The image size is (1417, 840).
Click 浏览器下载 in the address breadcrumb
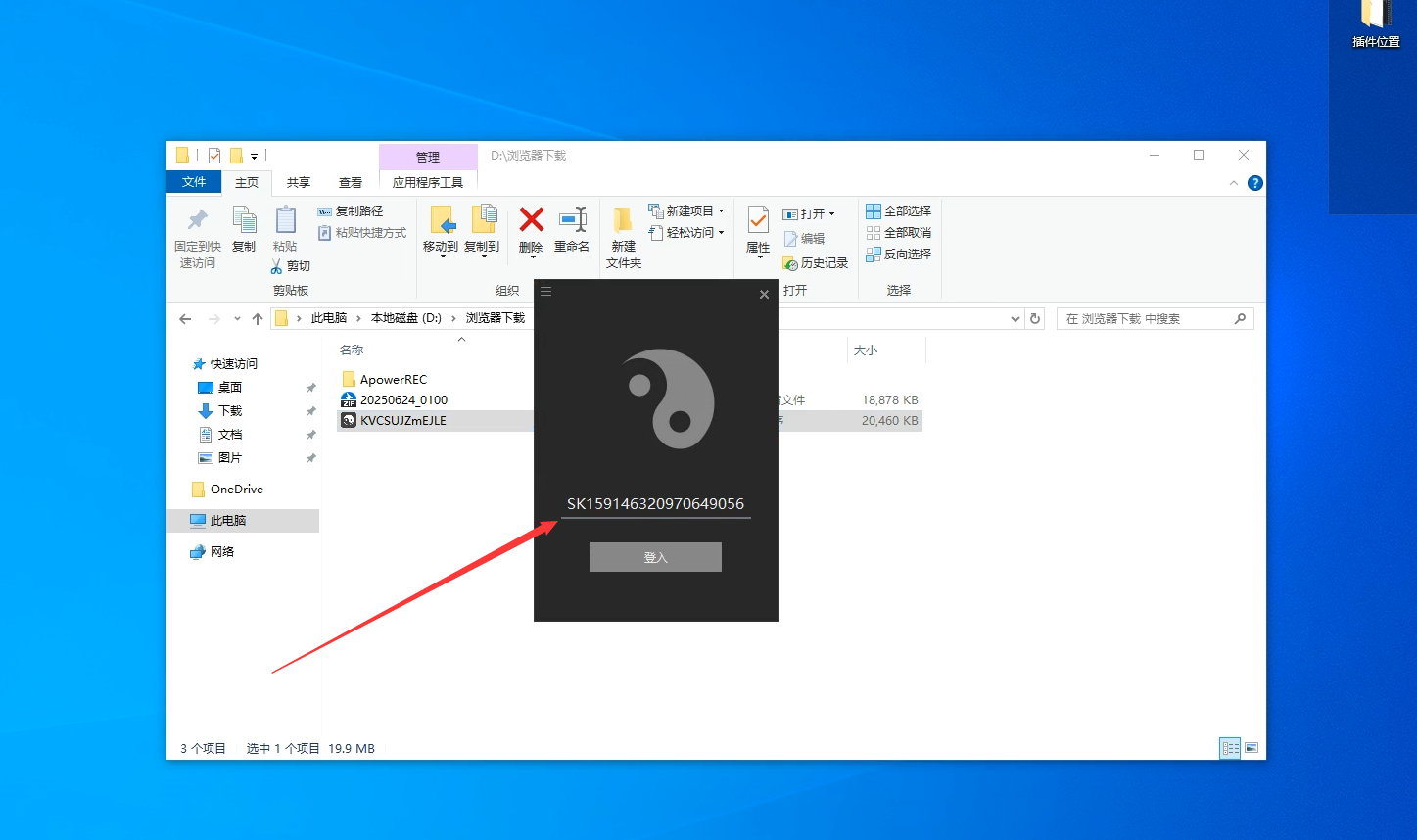pos(496,318)
